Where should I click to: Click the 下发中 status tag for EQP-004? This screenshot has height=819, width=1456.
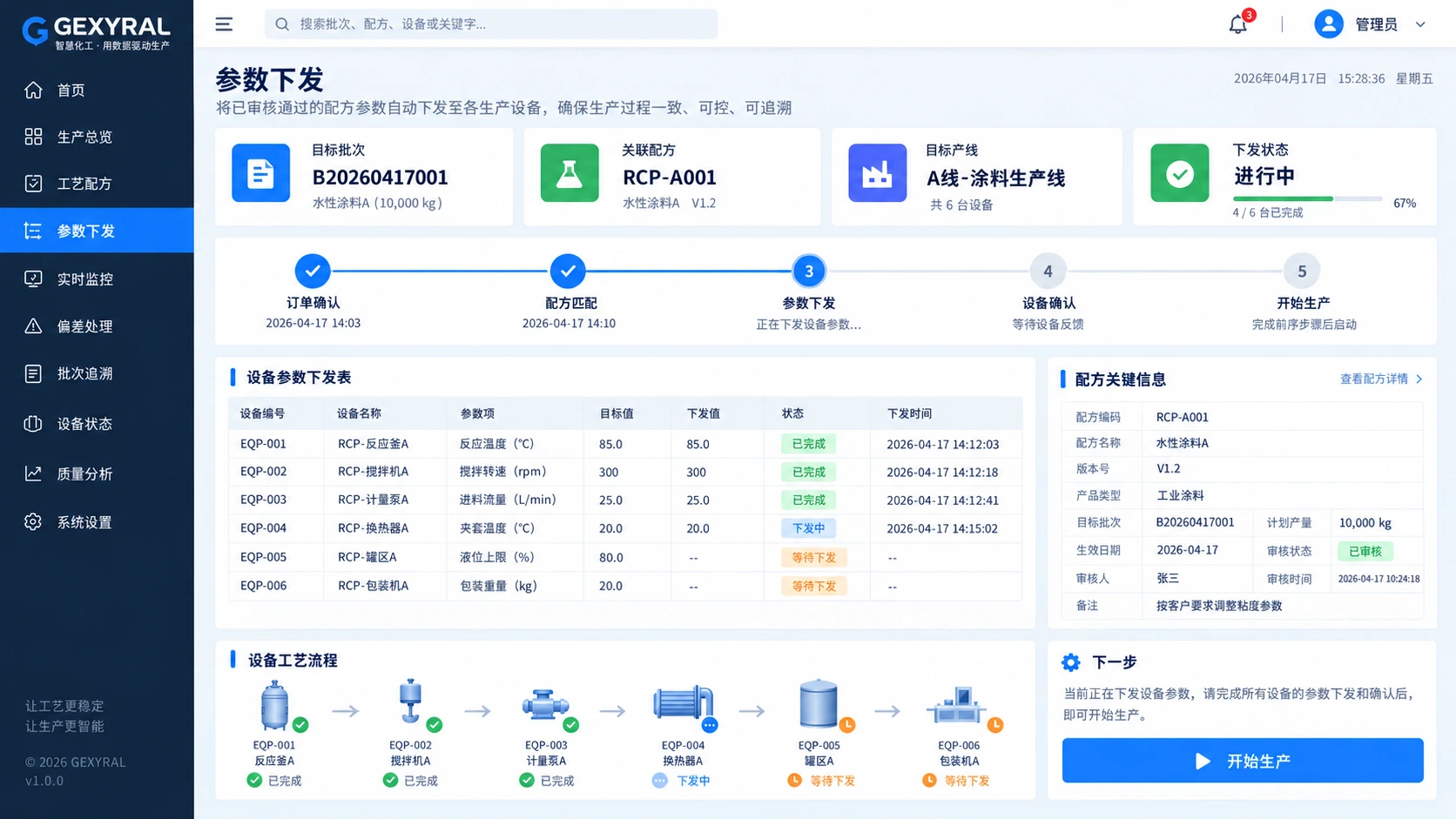808,528
